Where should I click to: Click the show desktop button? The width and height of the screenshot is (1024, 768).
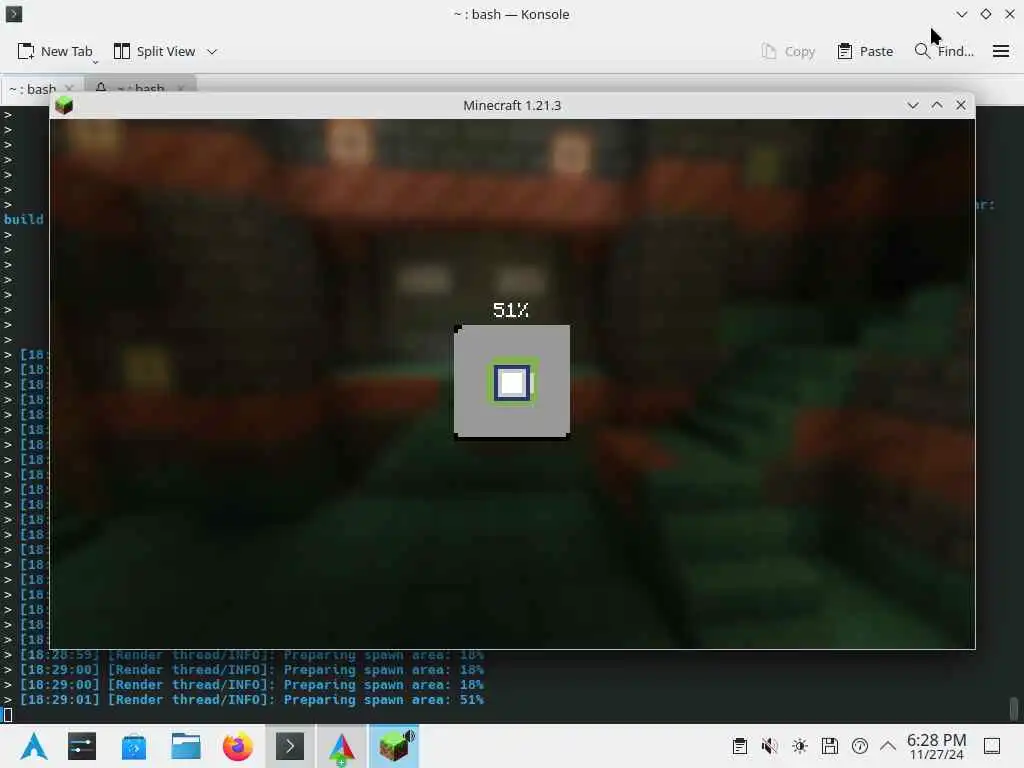pyautogui.click(x=992, y=746)
